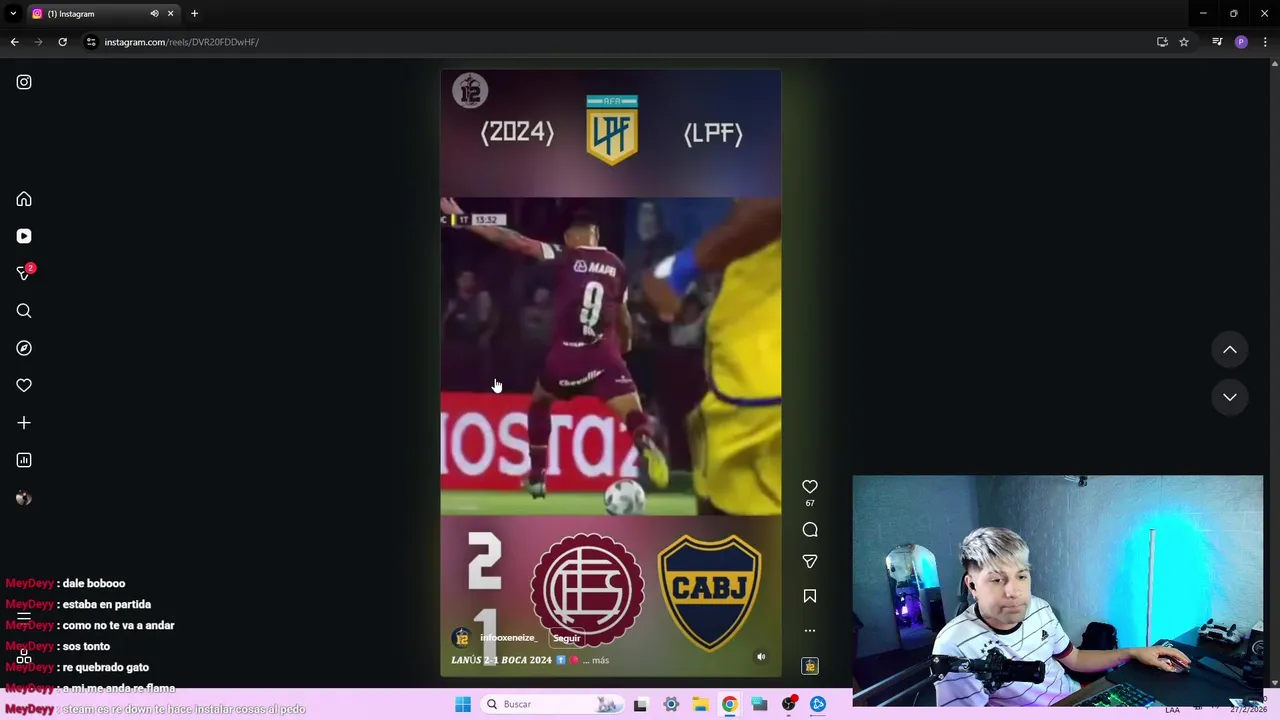Open the reel comments bubble
This screenshot has height=720, width=1280.
(810, 530)
